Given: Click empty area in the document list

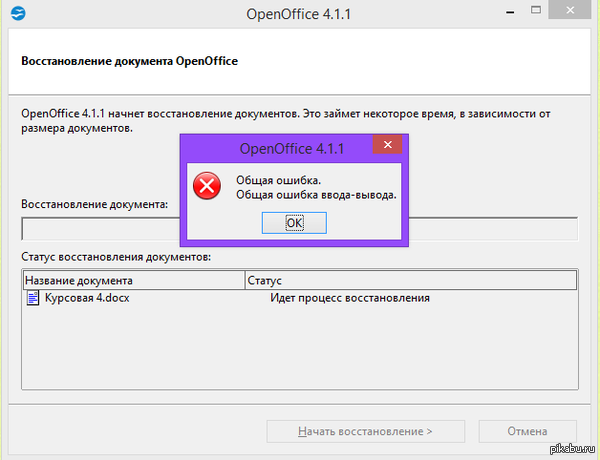Looking at the screenshot, I should 300,350.
